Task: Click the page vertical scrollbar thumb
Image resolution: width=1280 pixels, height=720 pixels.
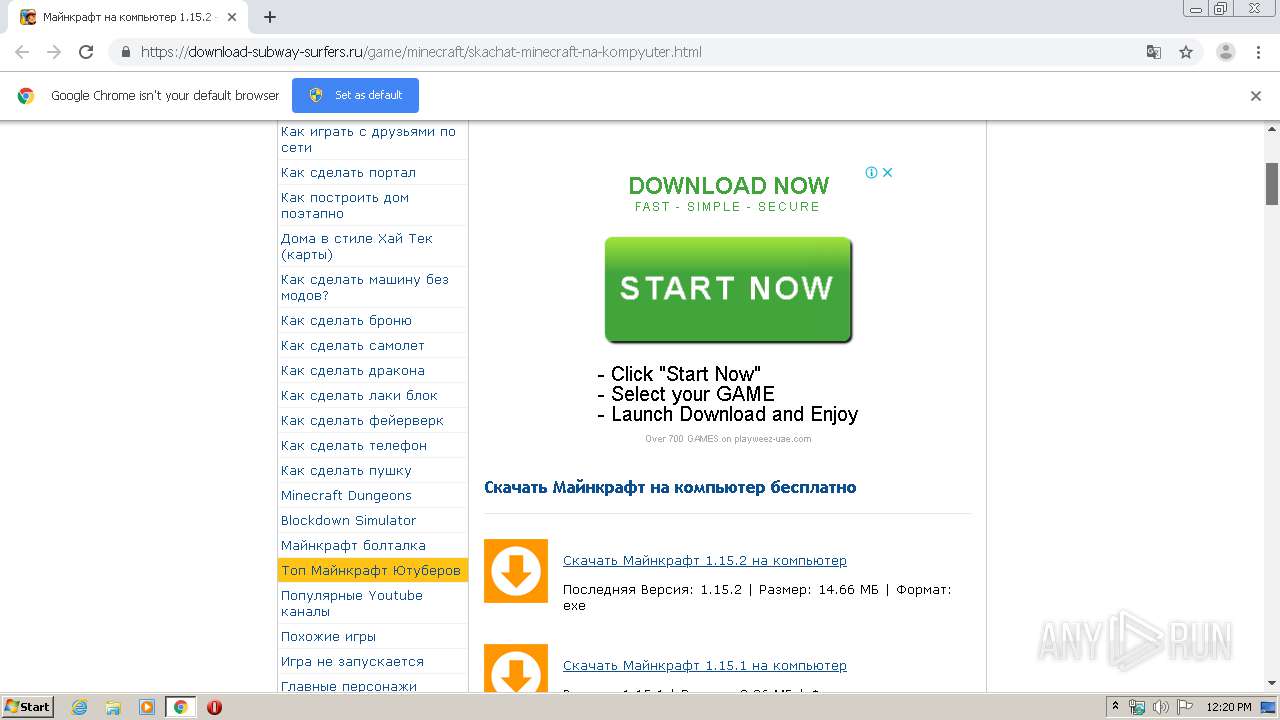Action: click(x=1272, y=183)
